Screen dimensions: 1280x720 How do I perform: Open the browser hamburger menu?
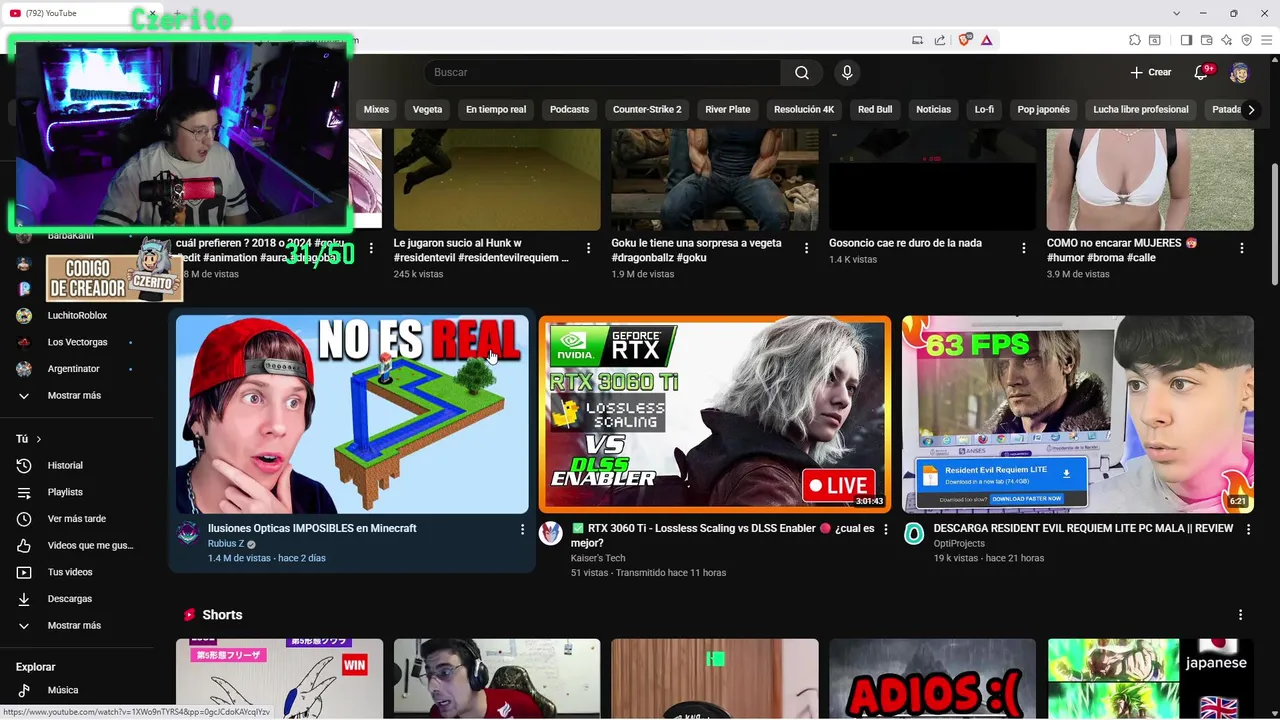point(1266,40)
